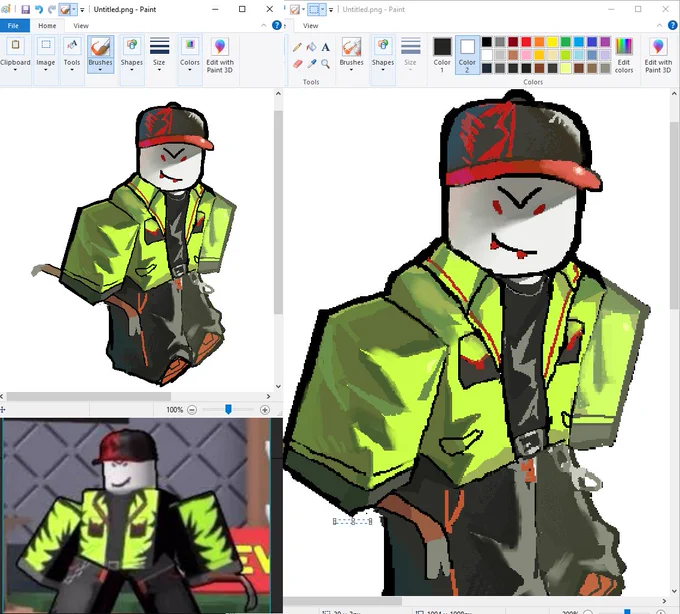
Task: Click the Paint app icon in left title bar
Action: 7,9
